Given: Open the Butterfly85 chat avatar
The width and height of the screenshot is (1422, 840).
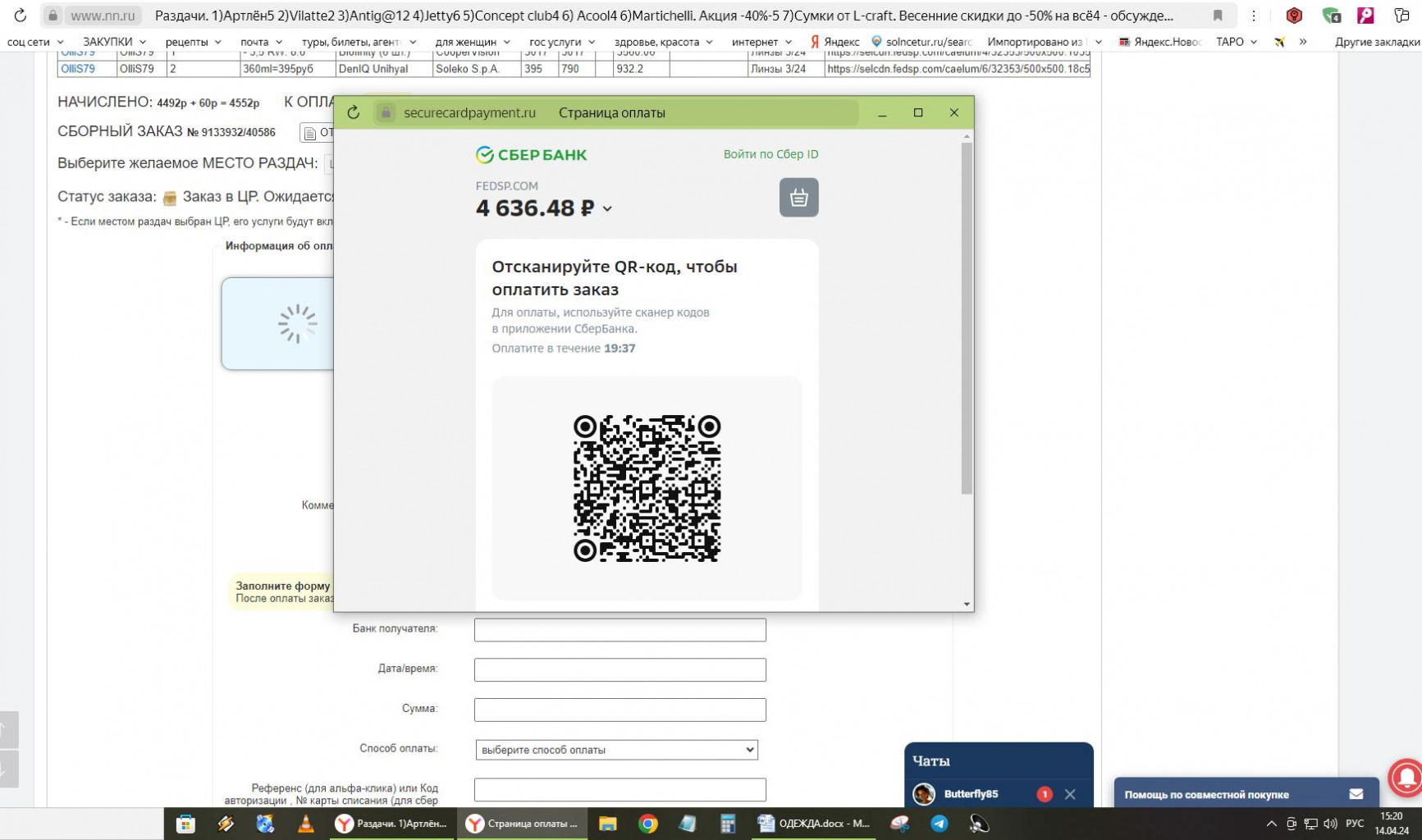Looking at the screenshot, I should point(924,794).
